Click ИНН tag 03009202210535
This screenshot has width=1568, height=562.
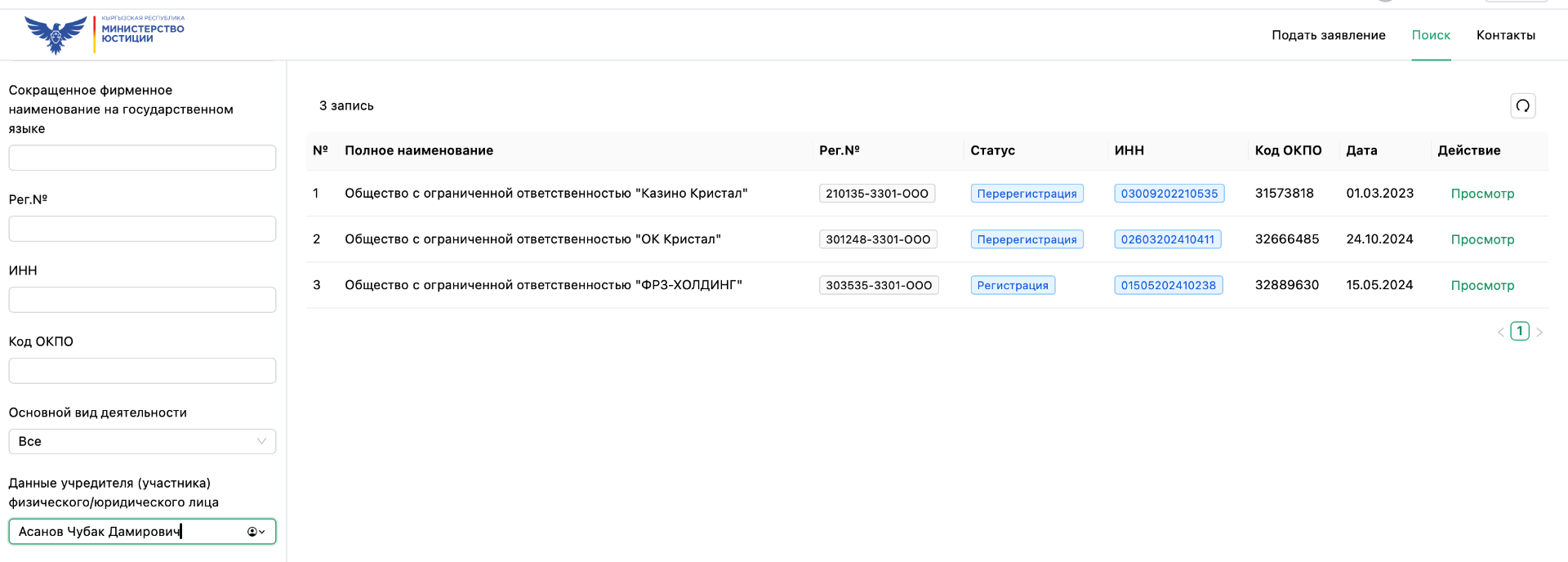tap(1169, 194)
